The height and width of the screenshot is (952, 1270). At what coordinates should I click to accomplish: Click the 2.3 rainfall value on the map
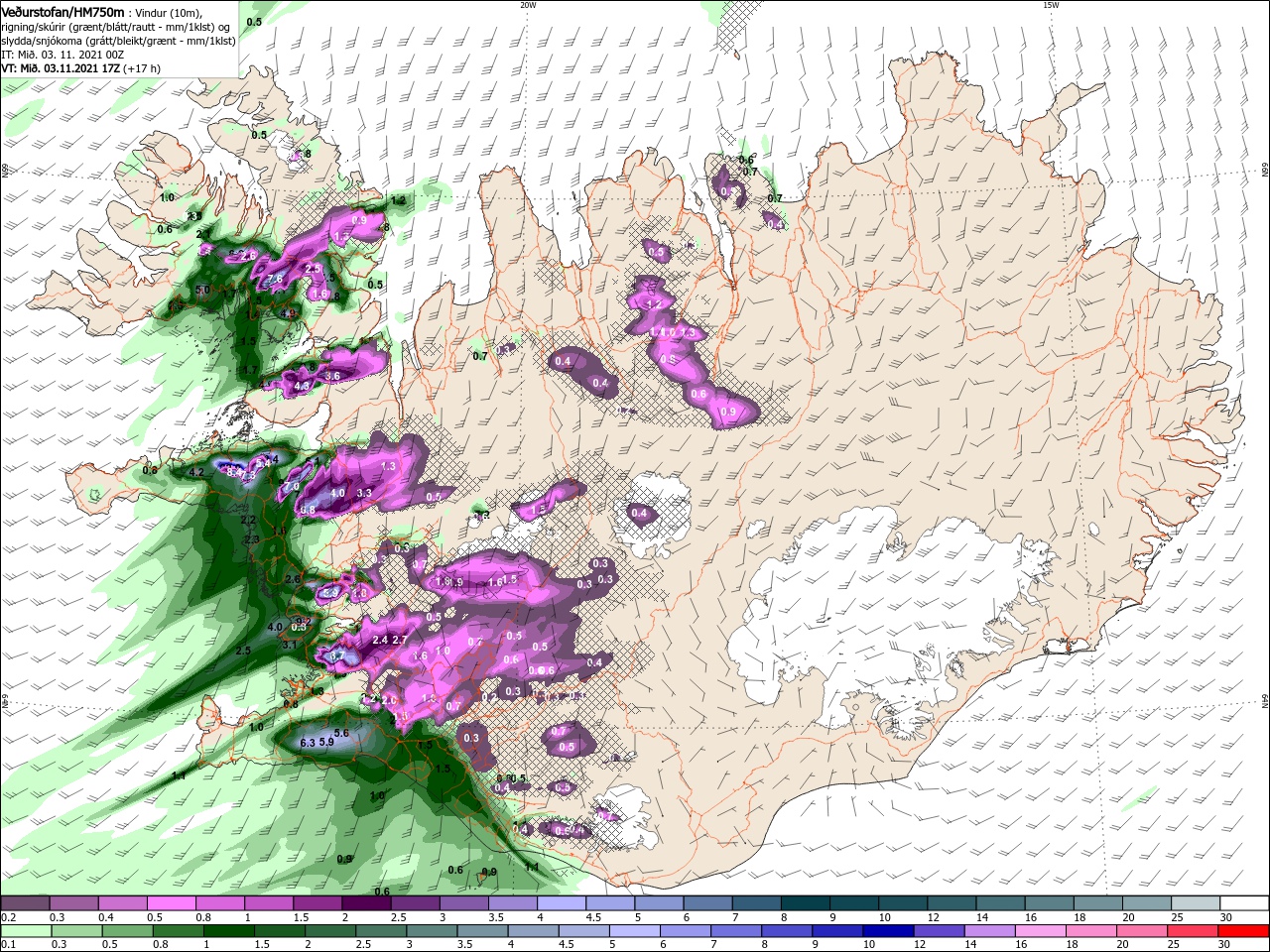click(x=251, y=539)
